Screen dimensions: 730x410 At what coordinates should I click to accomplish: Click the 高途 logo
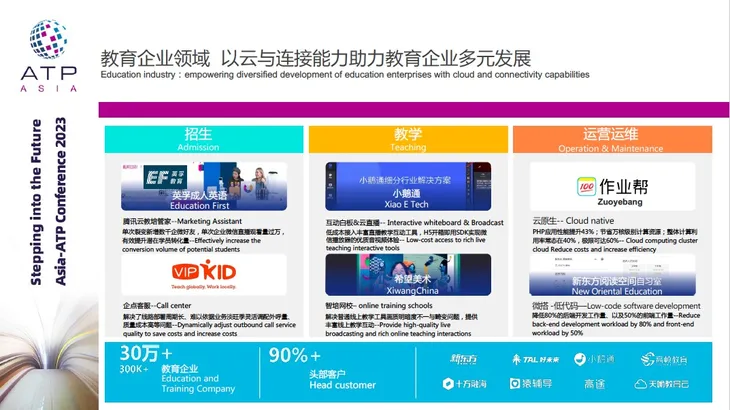click(595, 384)
